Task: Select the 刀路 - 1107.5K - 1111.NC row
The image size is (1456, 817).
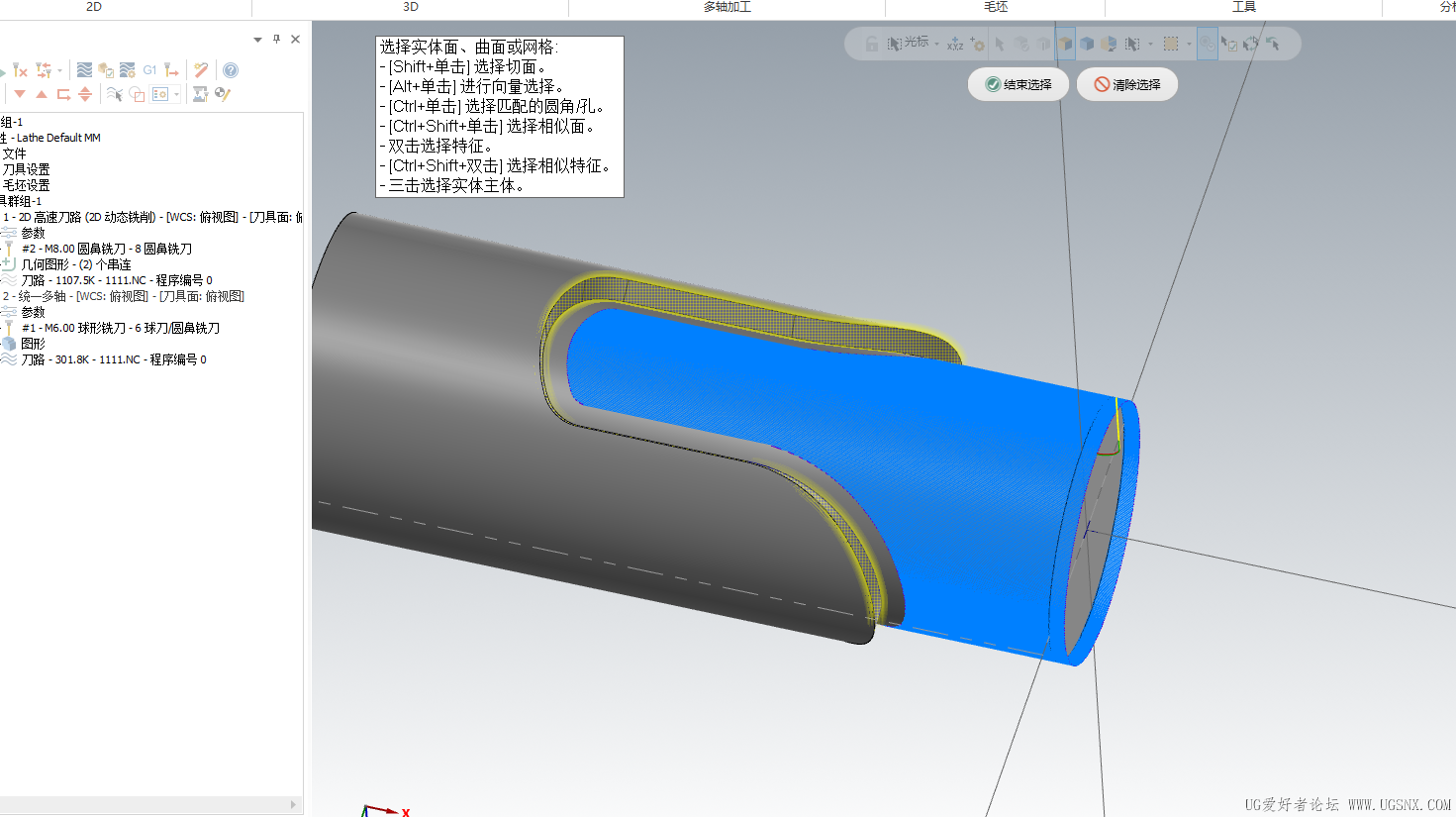Action: click(x=117, y=280)
